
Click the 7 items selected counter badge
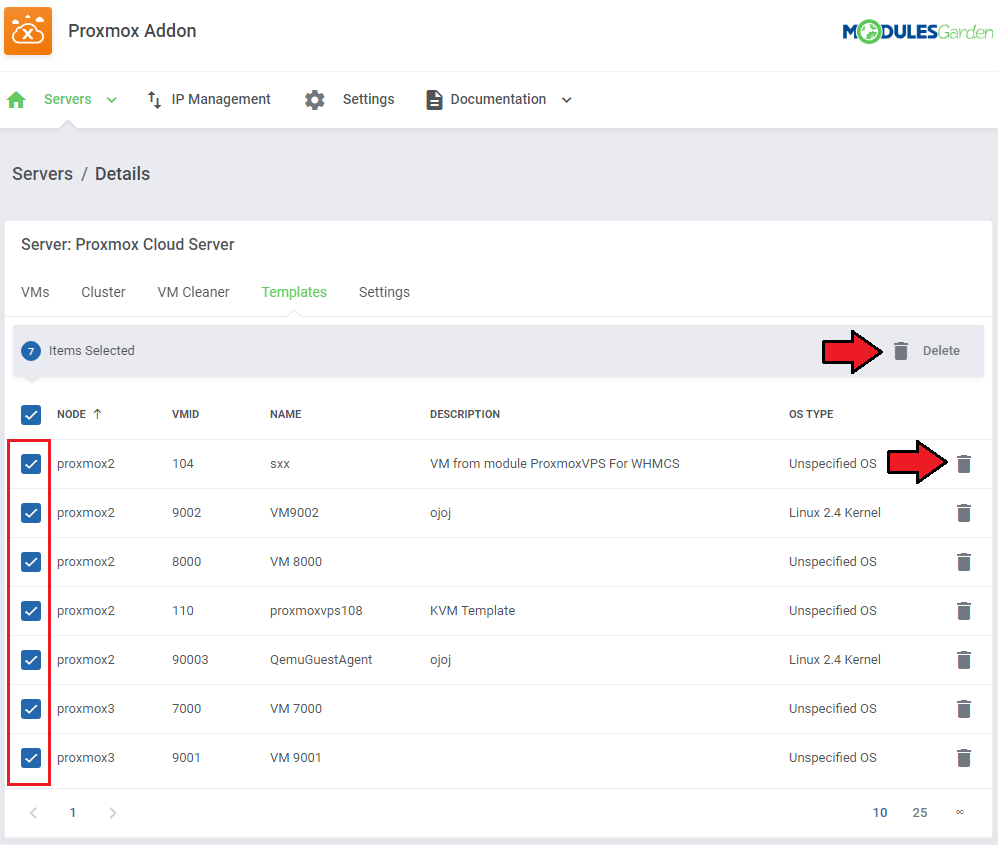(x=31, y=351)
